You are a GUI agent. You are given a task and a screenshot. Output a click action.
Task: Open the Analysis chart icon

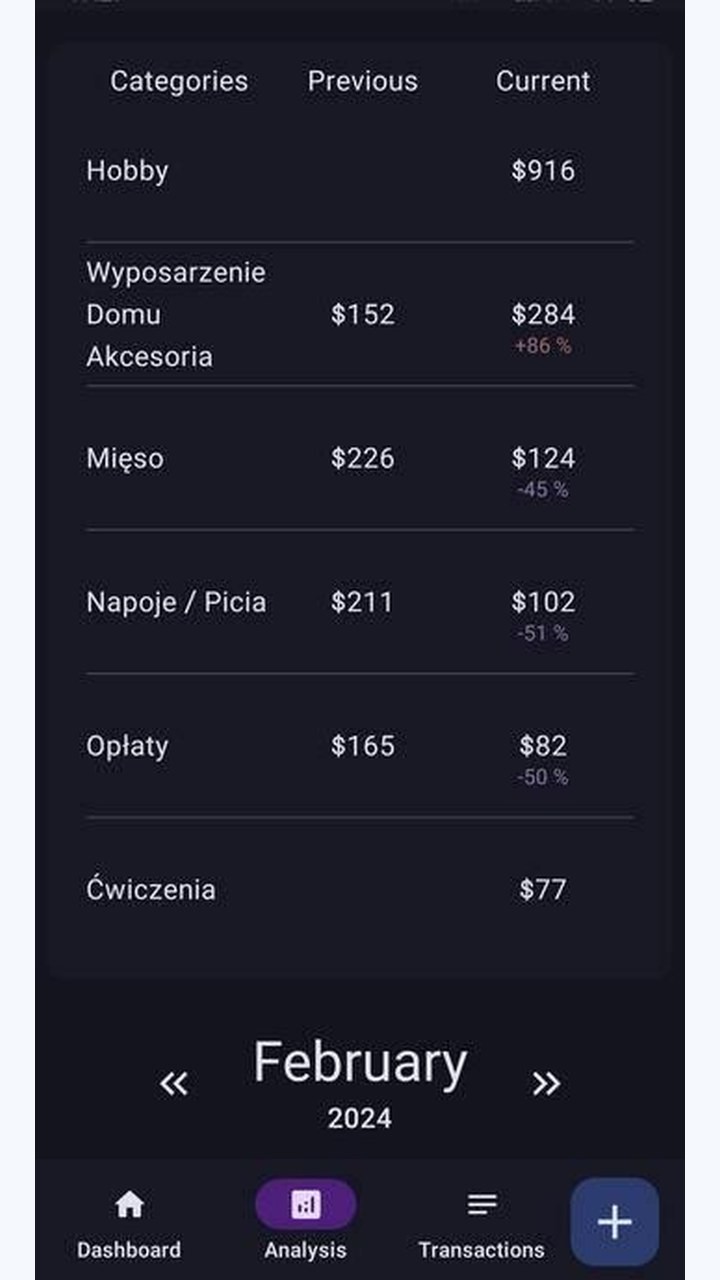click(305, 1205)
